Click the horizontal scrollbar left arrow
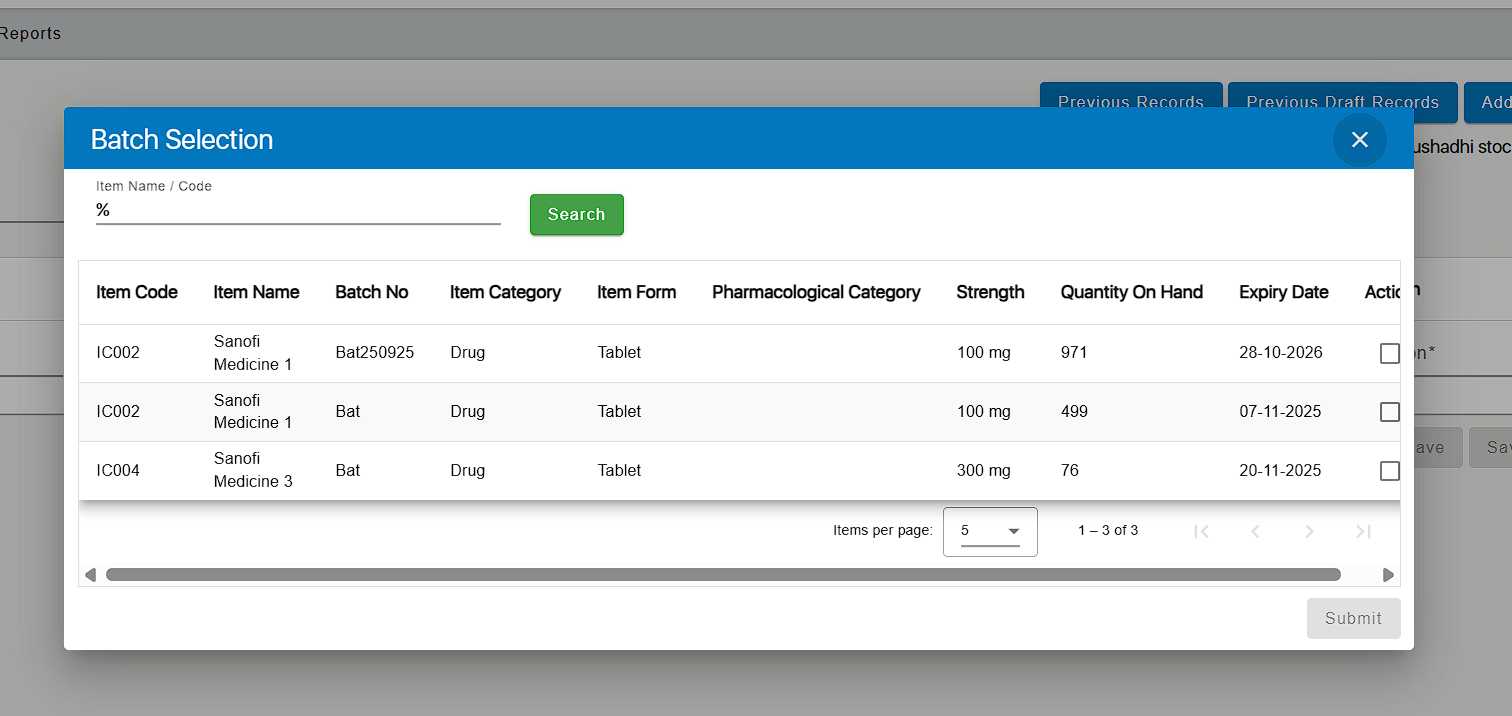 coord(90,575)
